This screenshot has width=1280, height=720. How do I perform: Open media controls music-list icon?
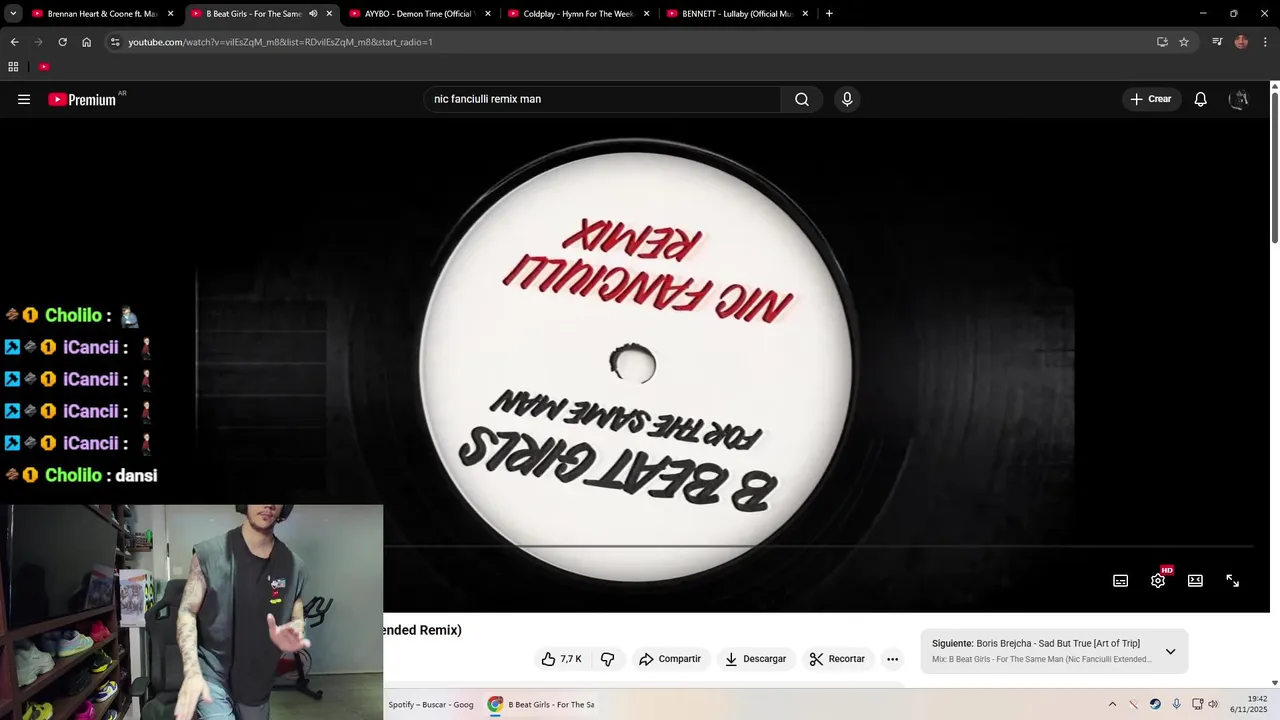(x=1217, y=42)
